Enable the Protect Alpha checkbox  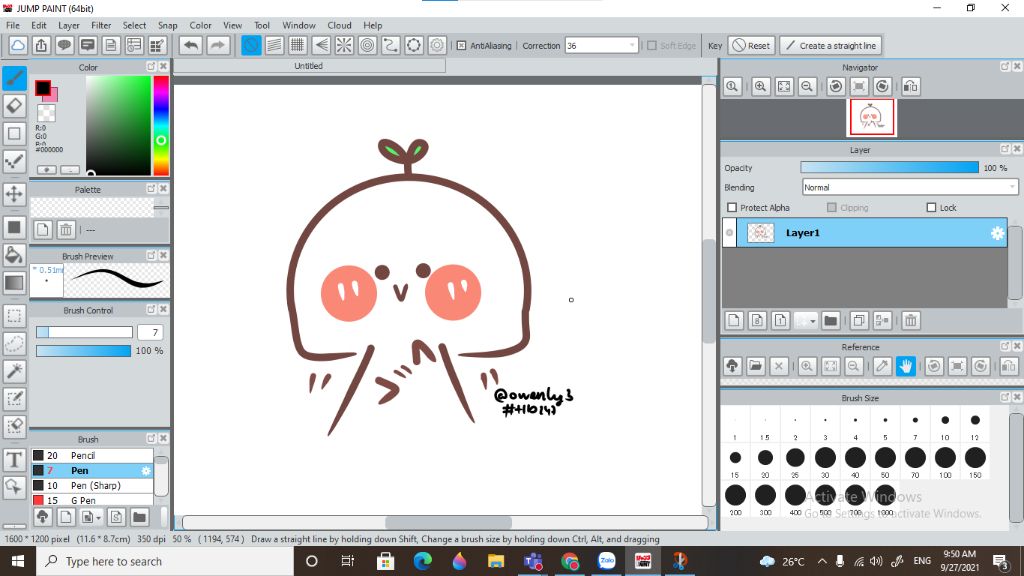[x=732, y=208]
